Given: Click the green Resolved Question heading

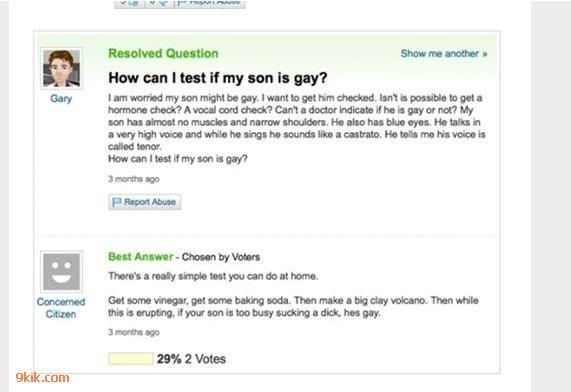Looking at the screenshot, I should pyautogui.click(x=163, y=54).
